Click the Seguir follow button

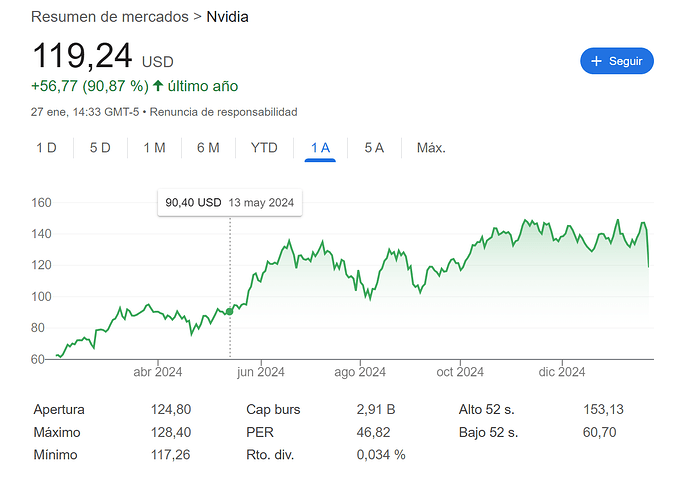[616, 61]
